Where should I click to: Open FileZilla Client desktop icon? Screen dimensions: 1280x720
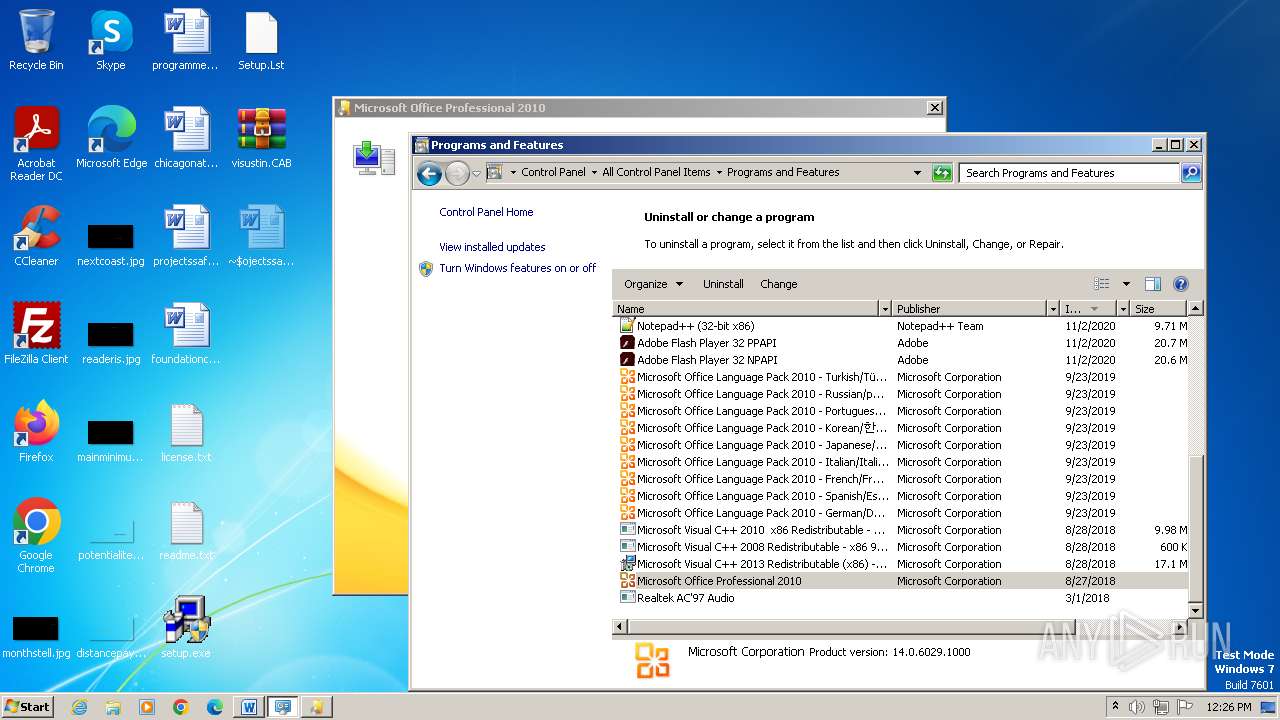[x=36, y=333]
